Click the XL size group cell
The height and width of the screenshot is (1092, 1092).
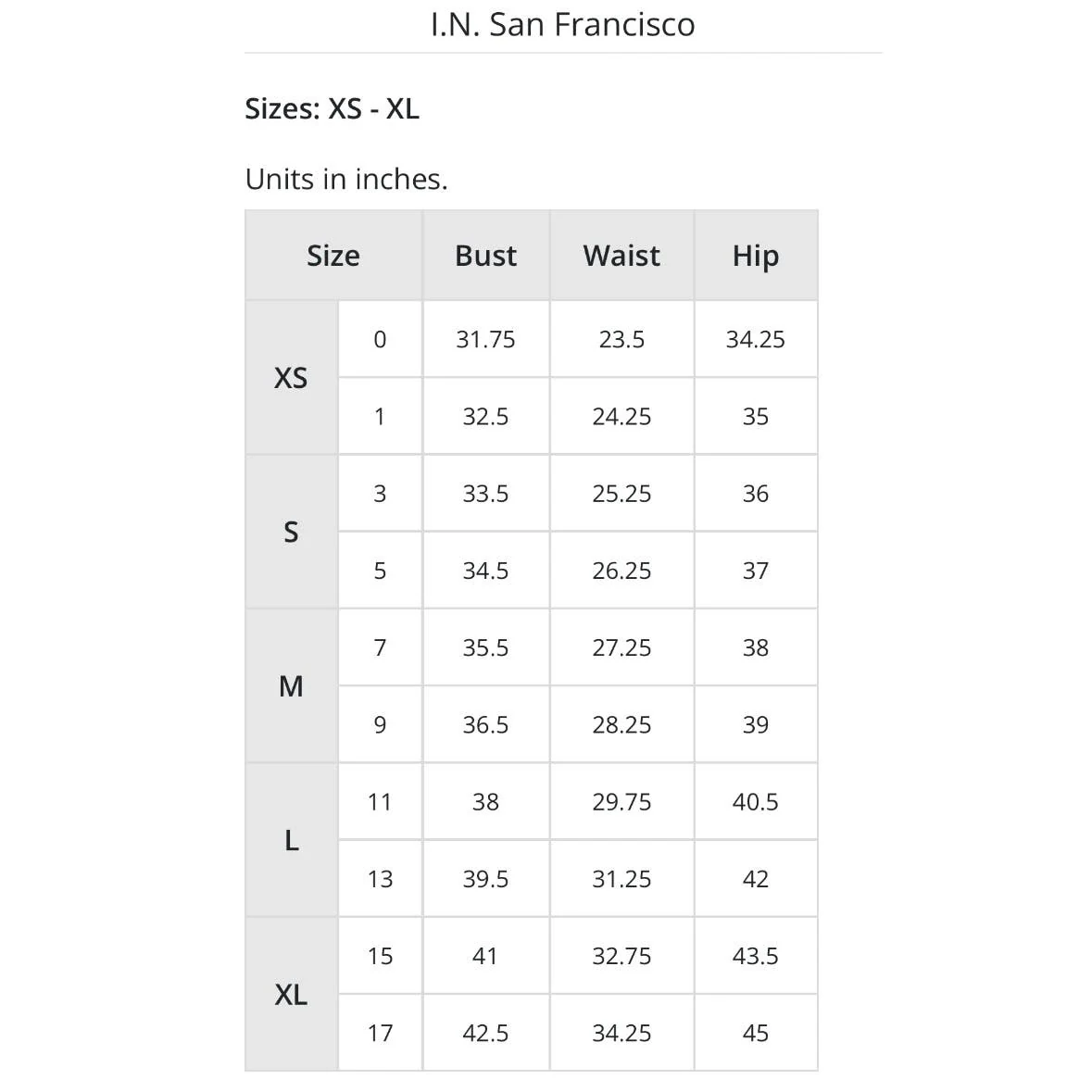pyautogui.click(x=291, y=995)
